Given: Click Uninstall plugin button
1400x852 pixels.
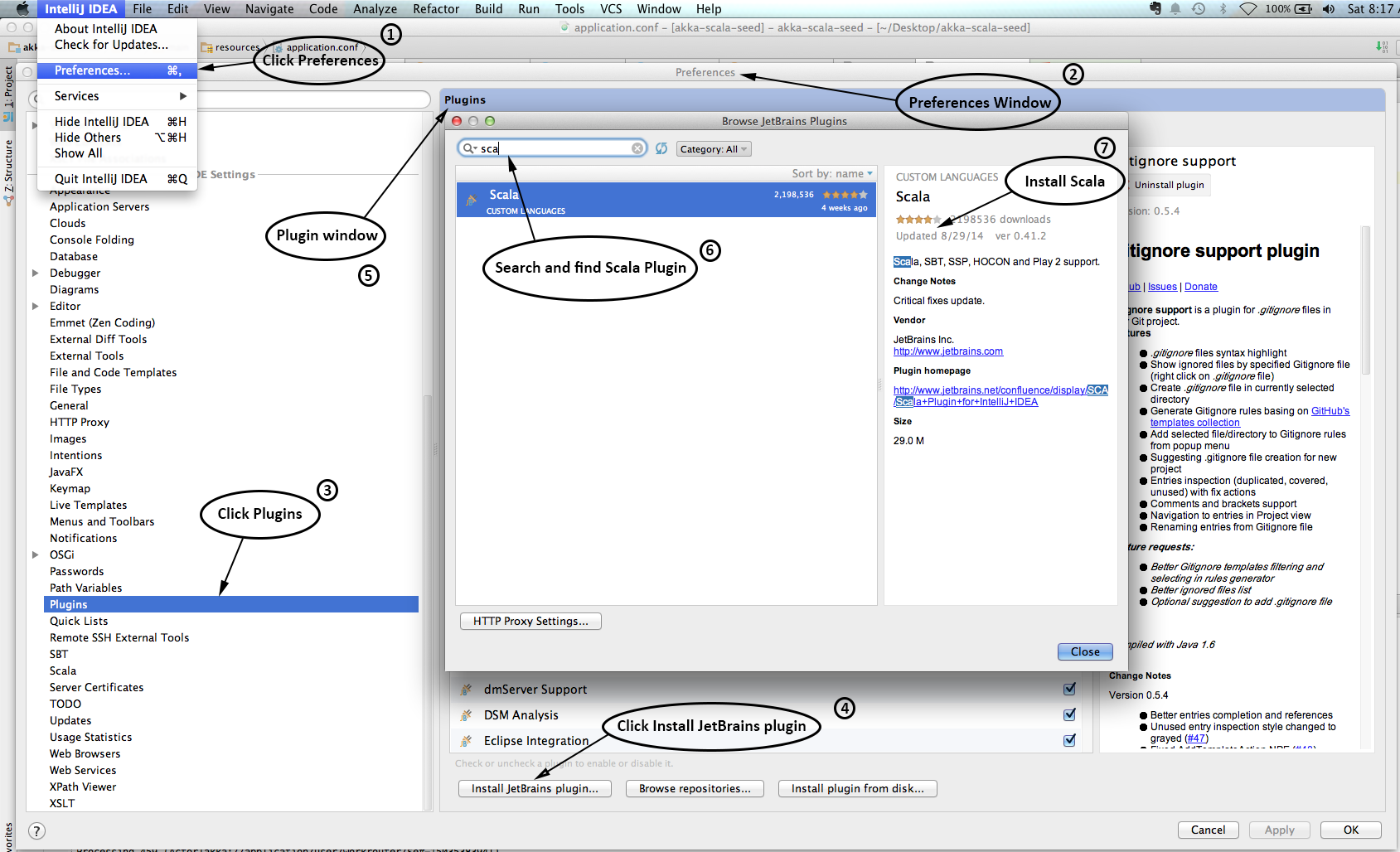Looking at the screenshot, I should coord(1169,185).
